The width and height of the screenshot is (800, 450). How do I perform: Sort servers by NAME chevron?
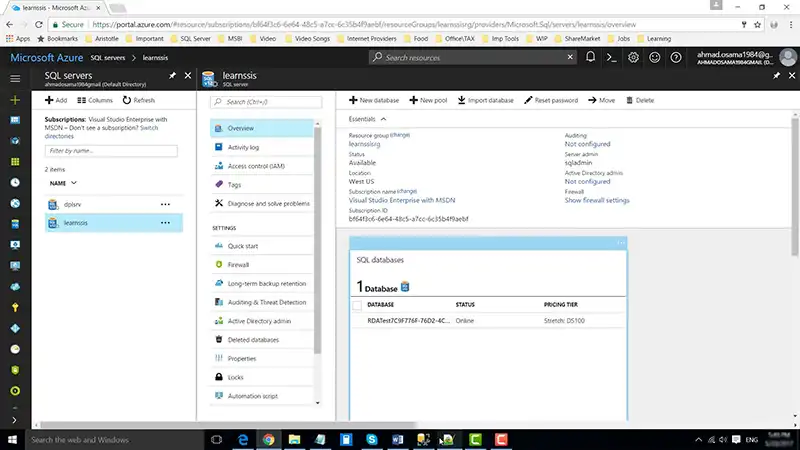coord(73,183)
